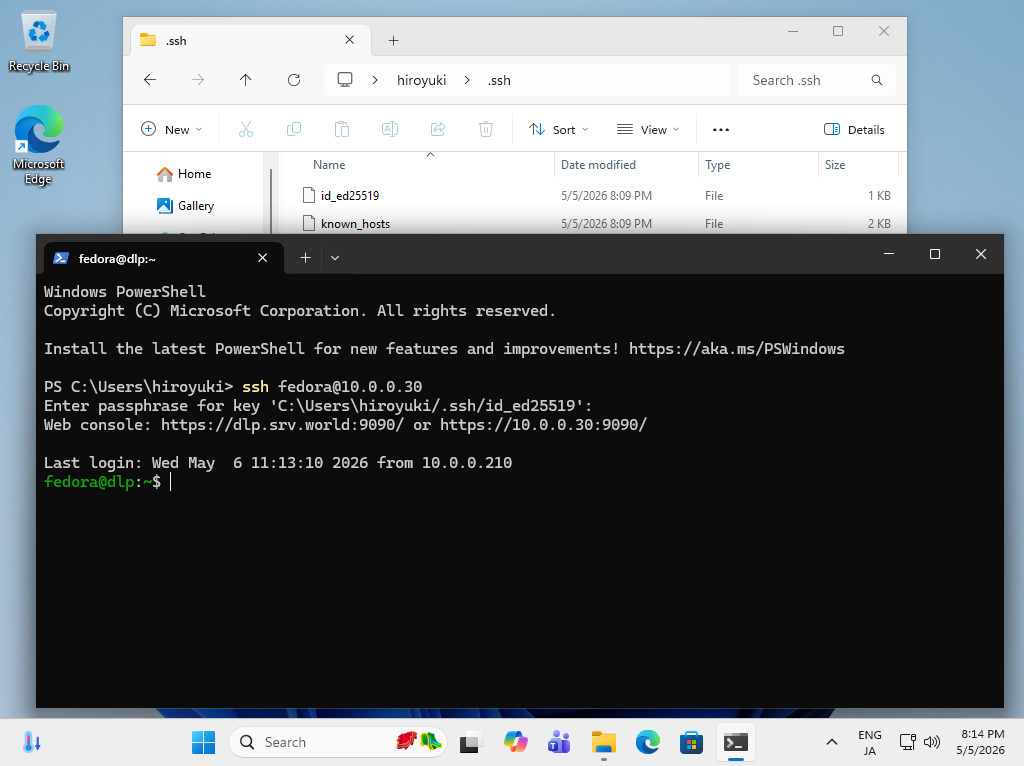Screen dimensions: 1024x766
Task: Sort by the Date modified column header
Action: 598,165
